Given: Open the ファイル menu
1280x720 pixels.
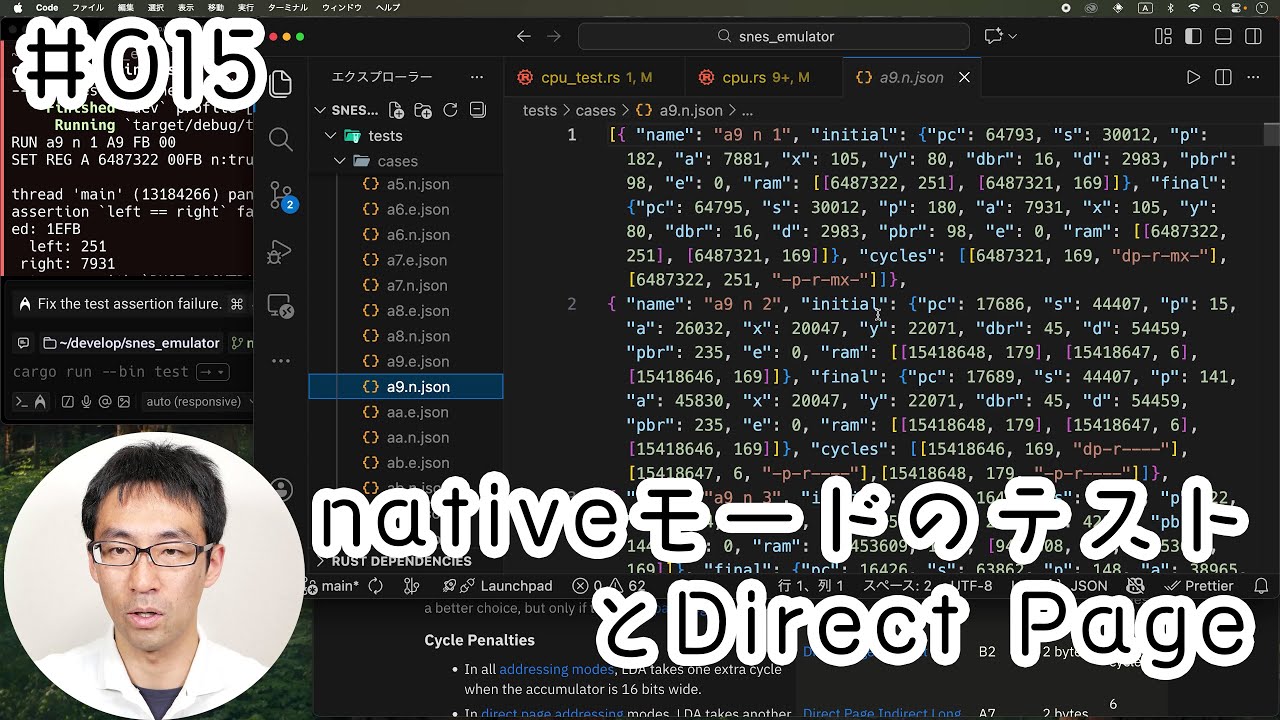Looking at the screenshot, I should pyautogui.click(x=87, y=7).
